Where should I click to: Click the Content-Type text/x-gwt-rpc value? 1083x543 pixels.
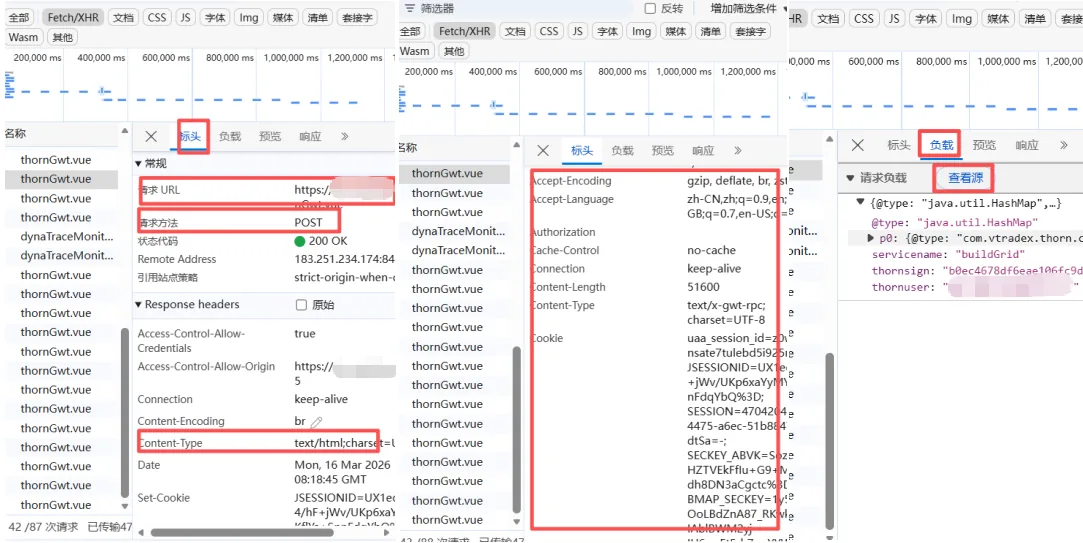pyautogui.click(x=727, y=312)
